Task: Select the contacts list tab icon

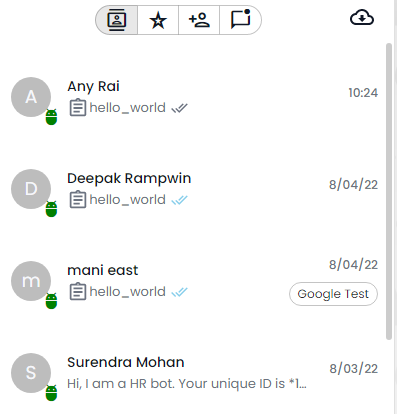Action: [x=117, y=20]
